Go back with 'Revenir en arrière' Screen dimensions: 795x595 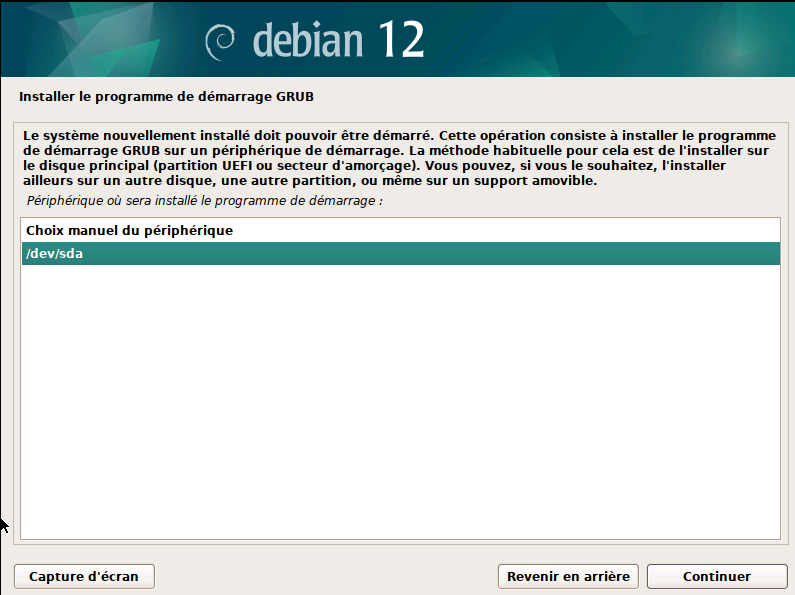click(568, 576)
